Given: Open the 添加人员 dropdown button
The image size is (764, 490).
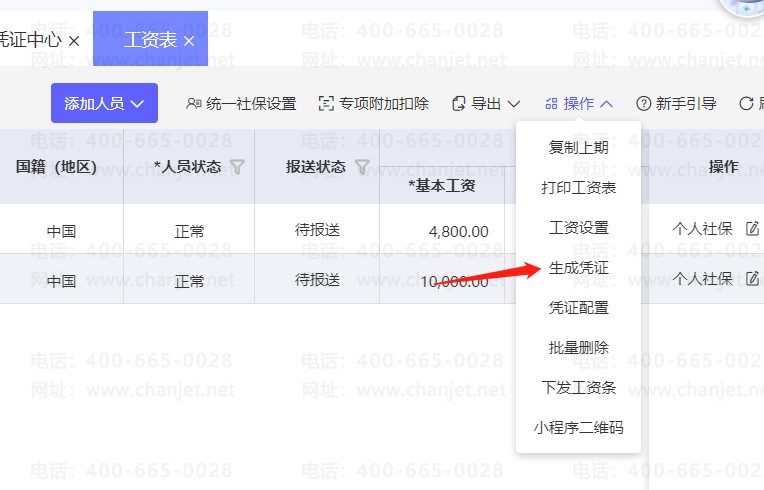Looking at the screenshot, I should [104, 103].
